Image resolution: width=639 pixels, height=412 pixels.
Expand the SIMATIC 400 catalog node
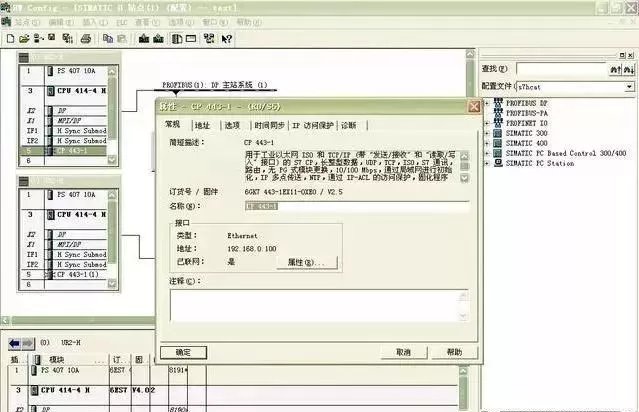[486, 143]
